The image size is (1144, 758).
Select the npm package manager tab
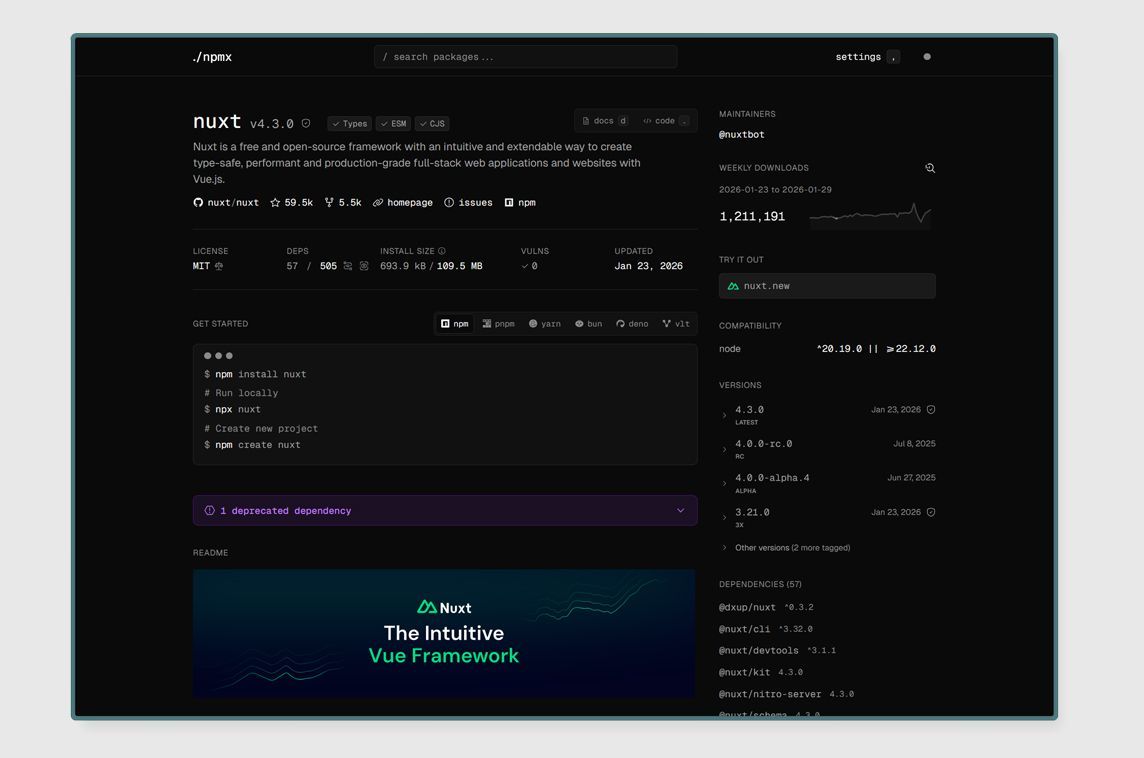[455, 324]
